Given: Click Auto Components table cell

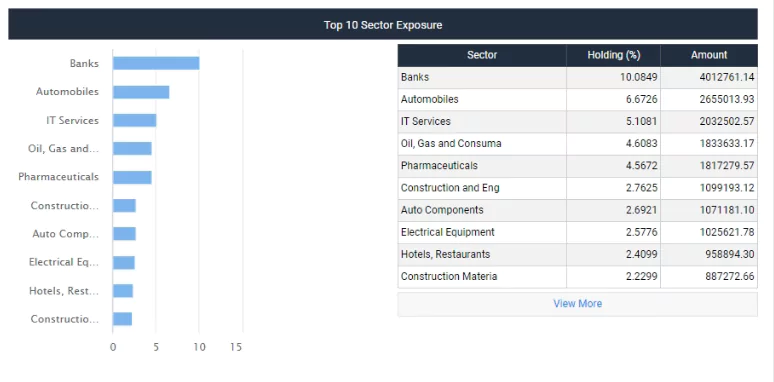Looking at the screenshot, I should coord(482,210).
